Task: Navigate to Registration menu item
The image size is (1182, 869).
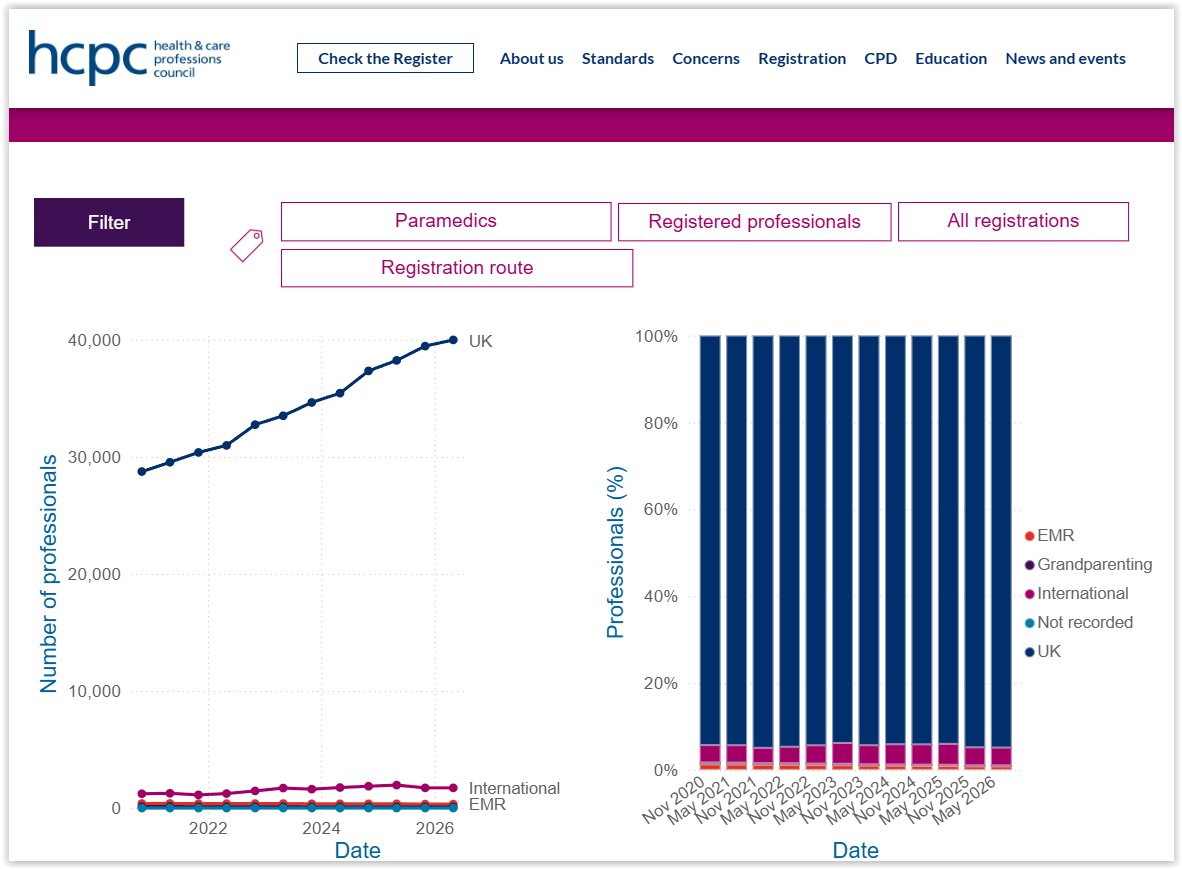Action: point(802,59)
